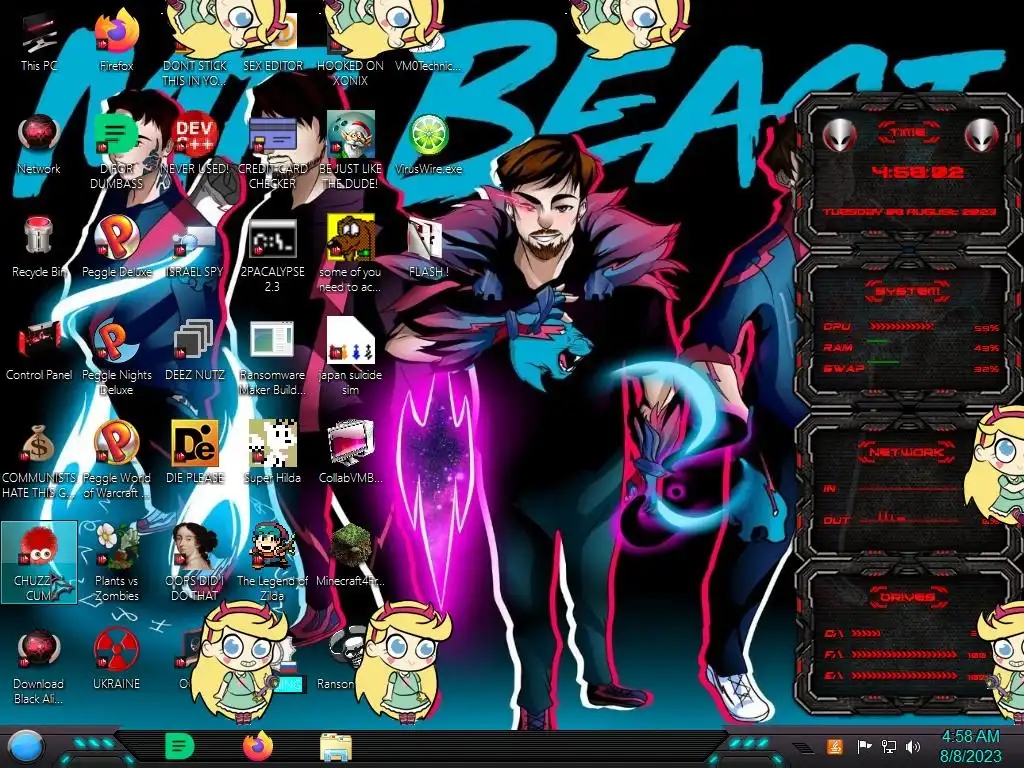Open the This PC desktop icon
Screen dimensions: 1024x768
coord(39,42)
